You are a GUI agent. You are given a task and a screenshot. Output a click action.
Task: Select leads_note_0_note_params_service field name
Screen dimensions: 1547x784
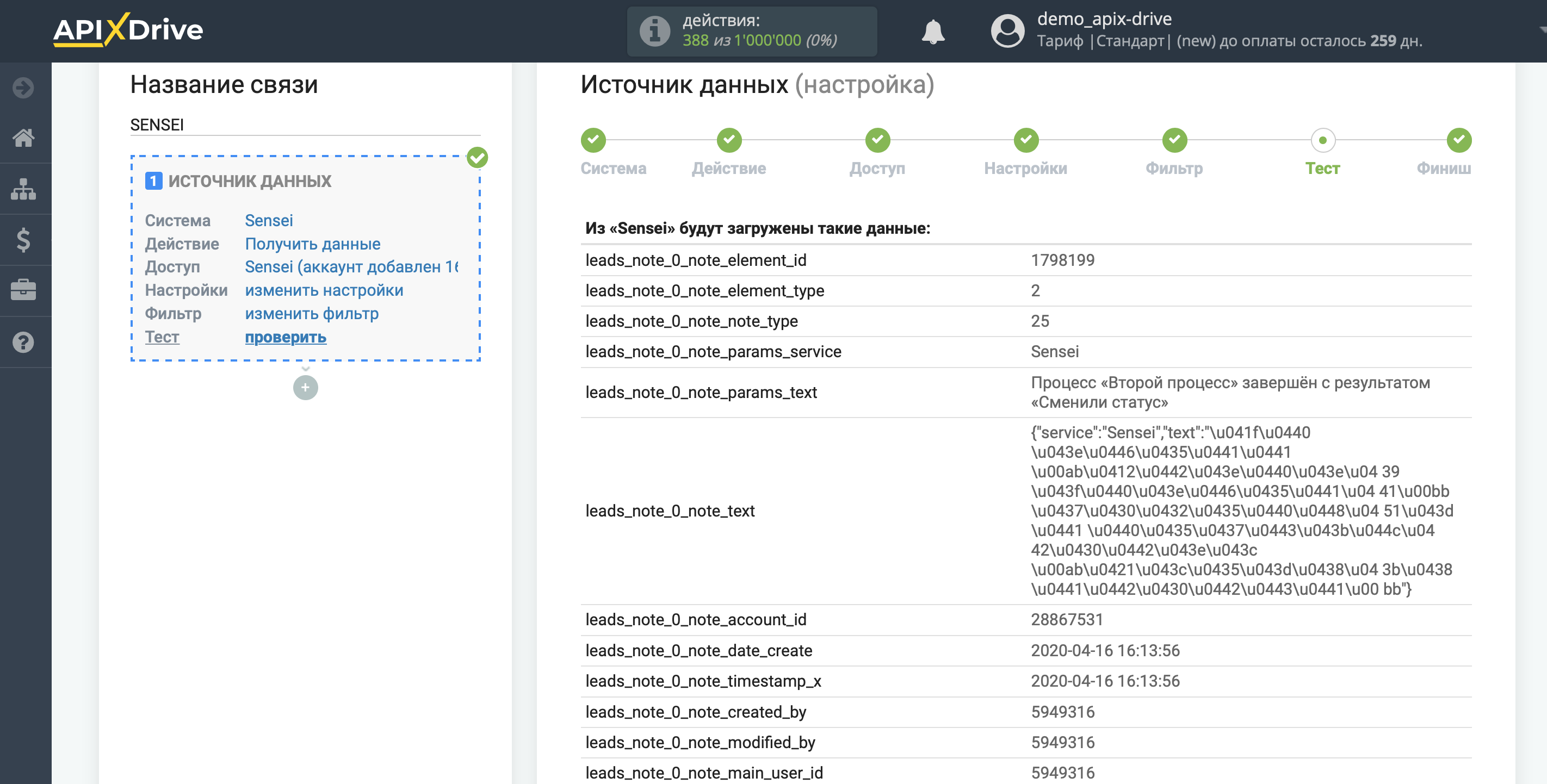click(713, 351)
